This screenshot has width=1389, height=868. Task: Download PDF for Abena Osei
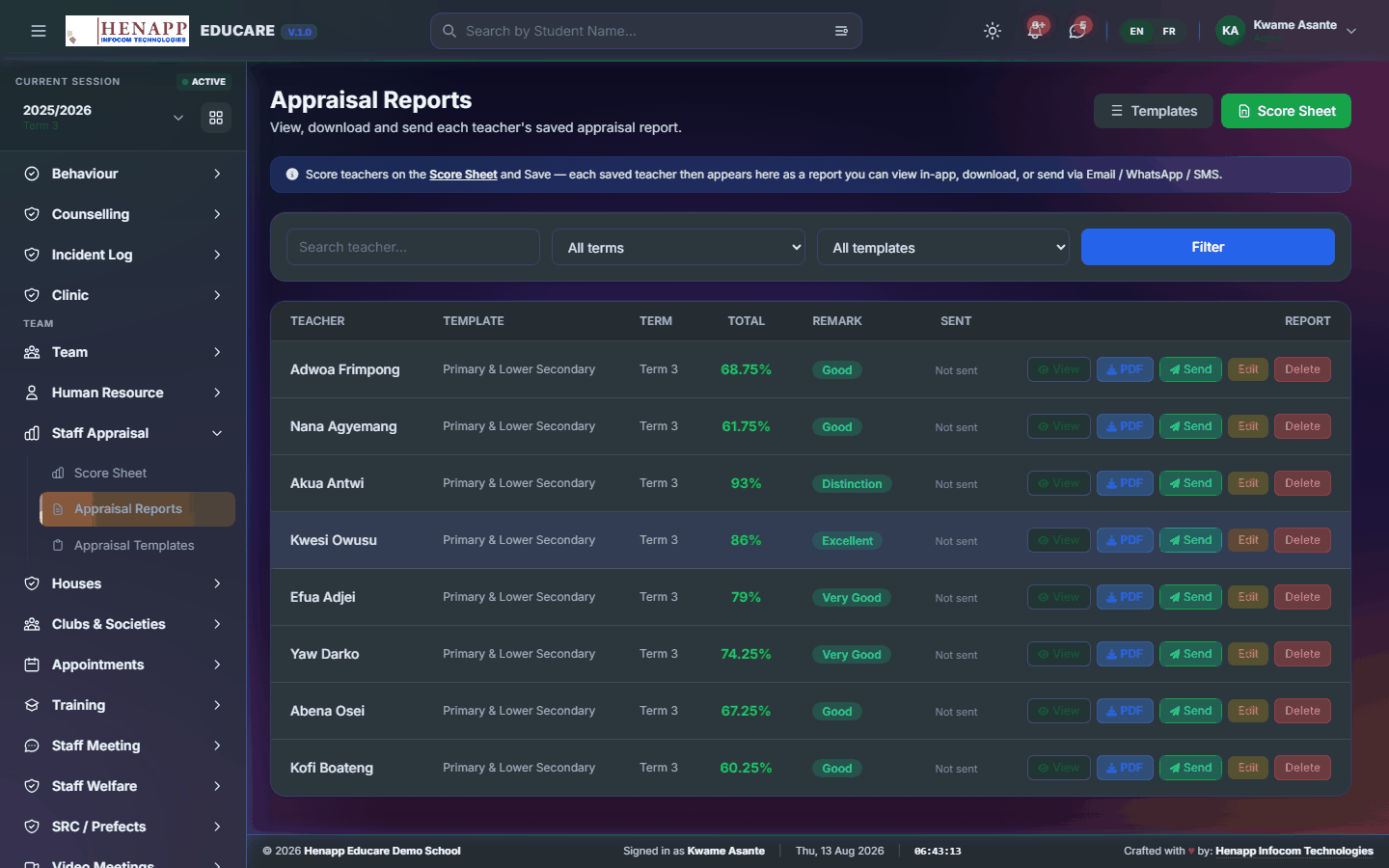(x=1125, y=711)
